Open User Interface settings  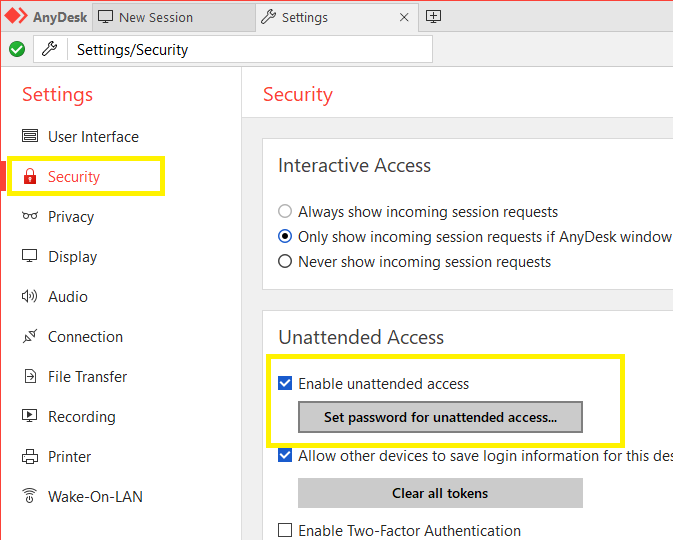(x=93, y=137)
